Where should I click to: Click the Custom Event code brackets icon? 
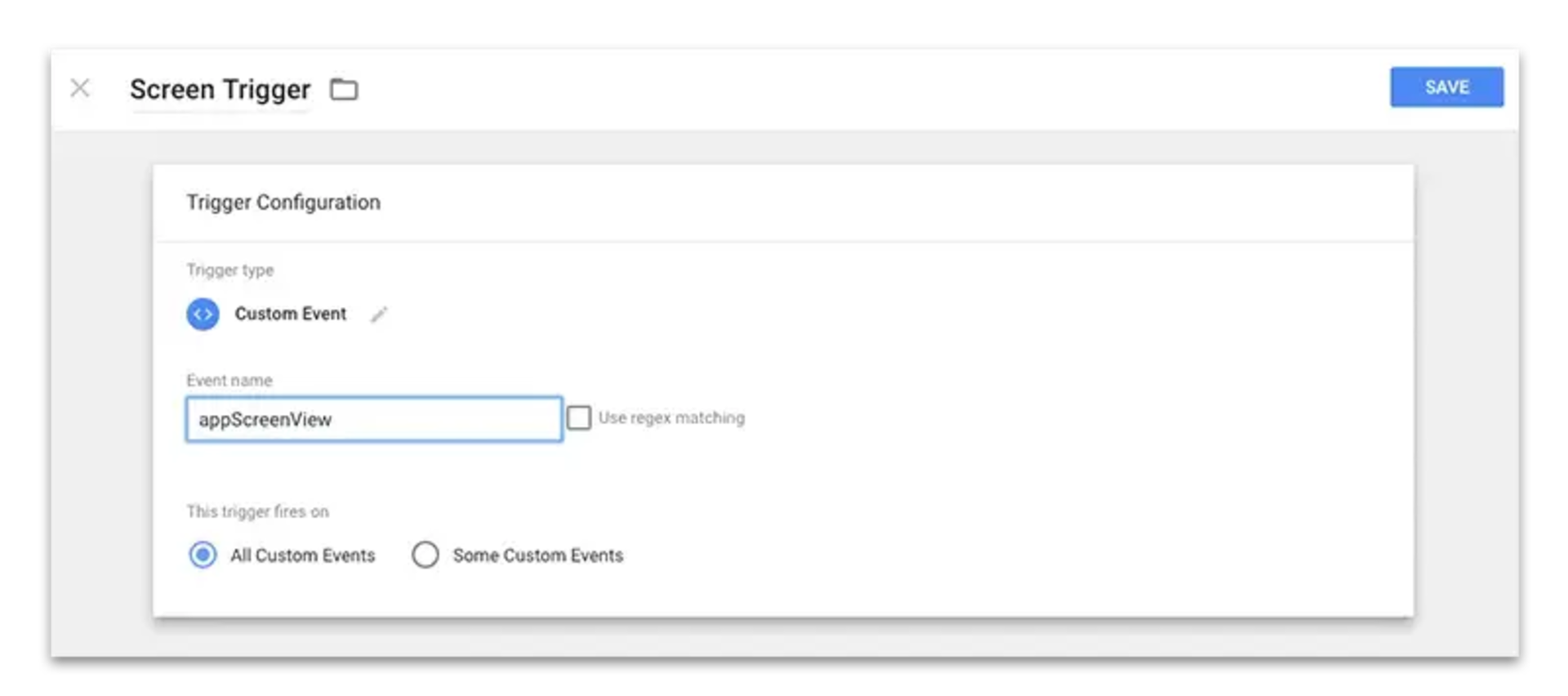(x=203, y=315)
